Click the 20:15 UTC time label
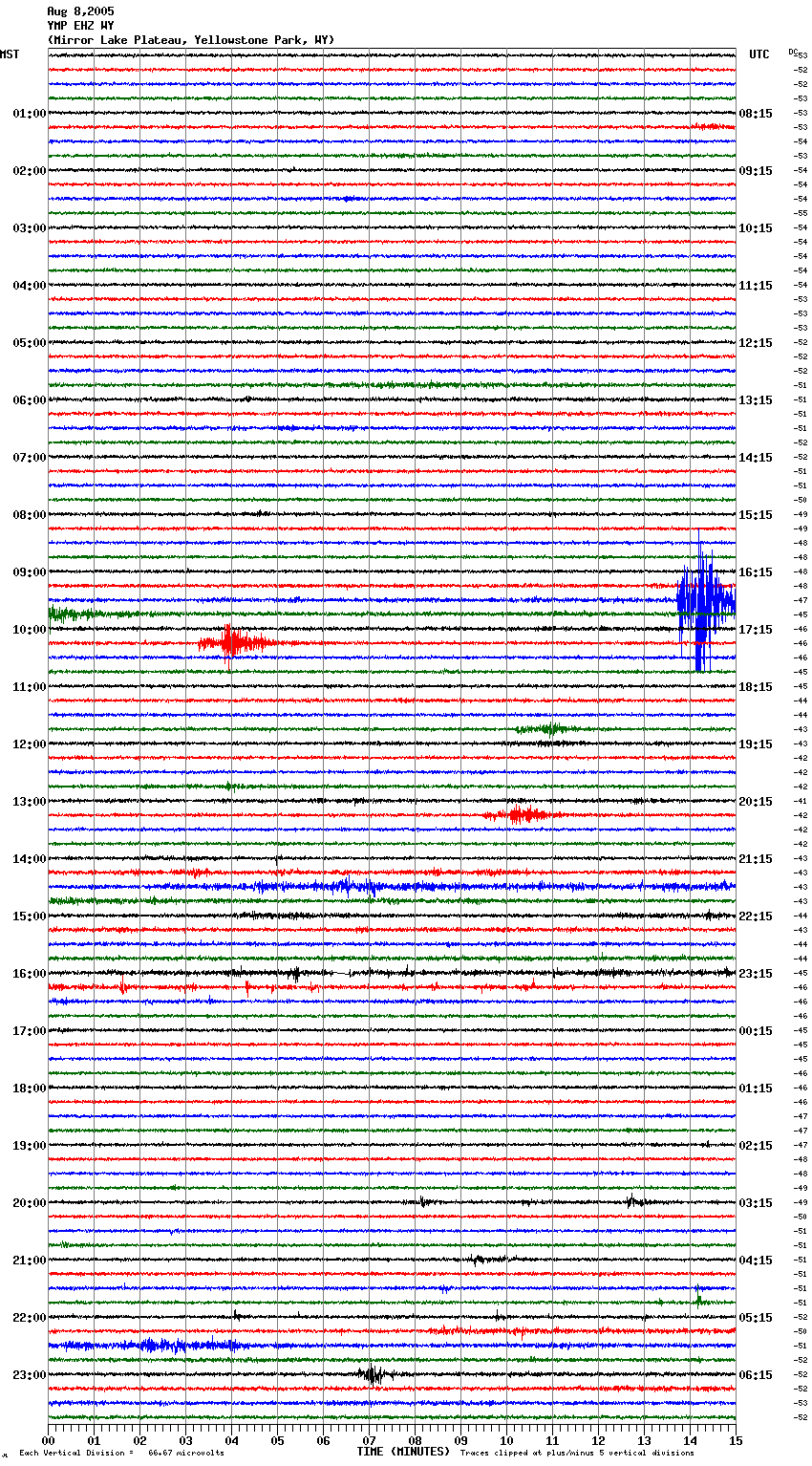 (x=755, y=802)
